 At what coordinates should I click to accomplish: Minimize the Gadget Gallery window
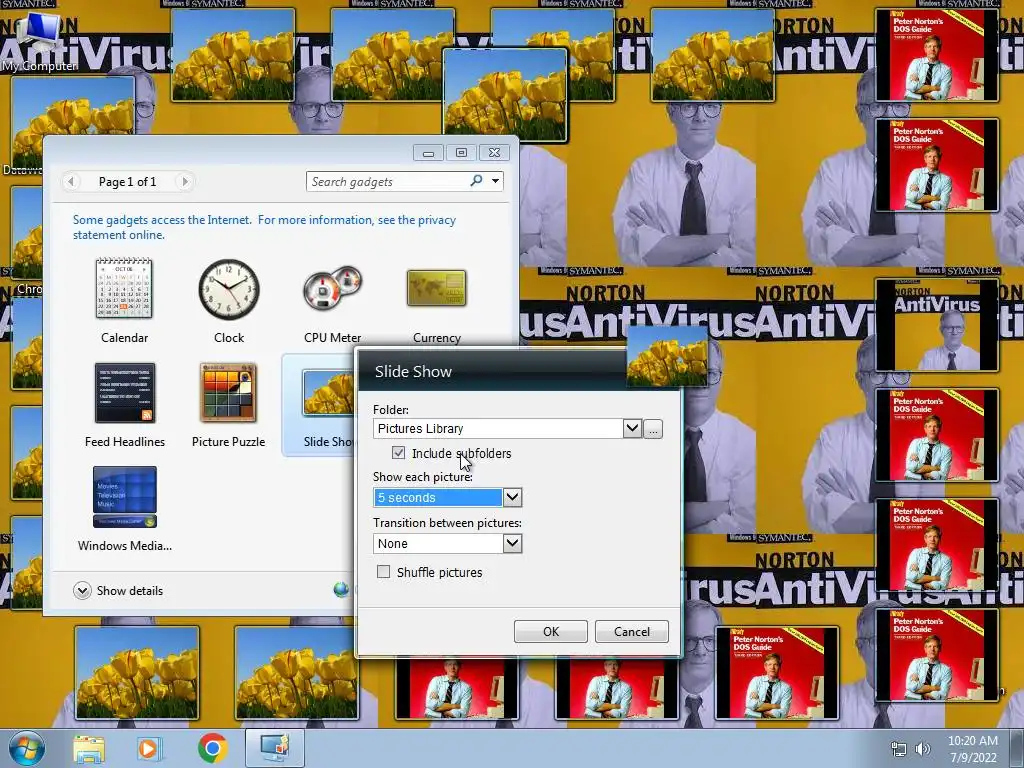click(x=428, y=153)
